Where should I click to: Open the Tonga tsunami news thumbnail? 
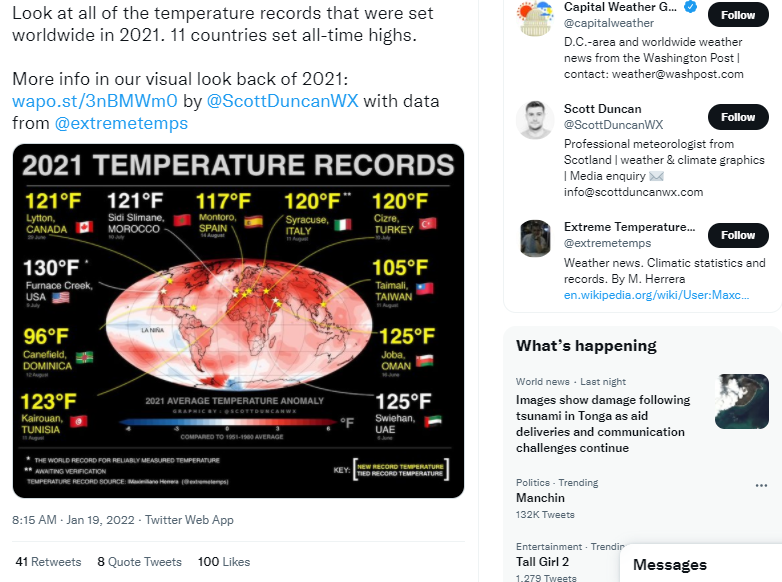[742, 401]
